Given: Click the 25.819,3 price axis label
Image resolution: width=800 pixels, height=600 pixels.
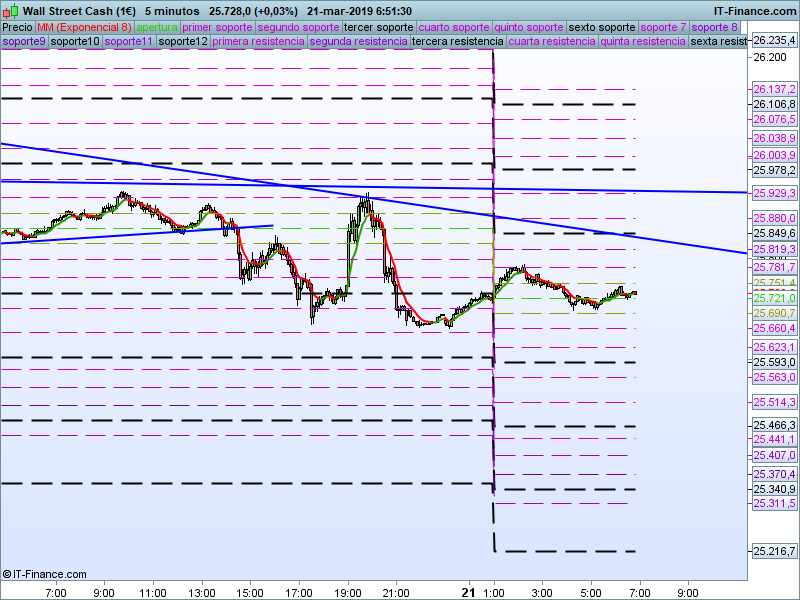Looking at the screenshot, I should pyautogui.click(x=774, y=249).
